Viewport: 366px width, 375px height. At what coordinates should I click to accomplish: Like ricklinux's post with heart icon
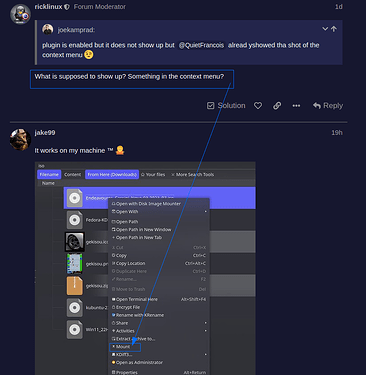[x=258, y=106]
